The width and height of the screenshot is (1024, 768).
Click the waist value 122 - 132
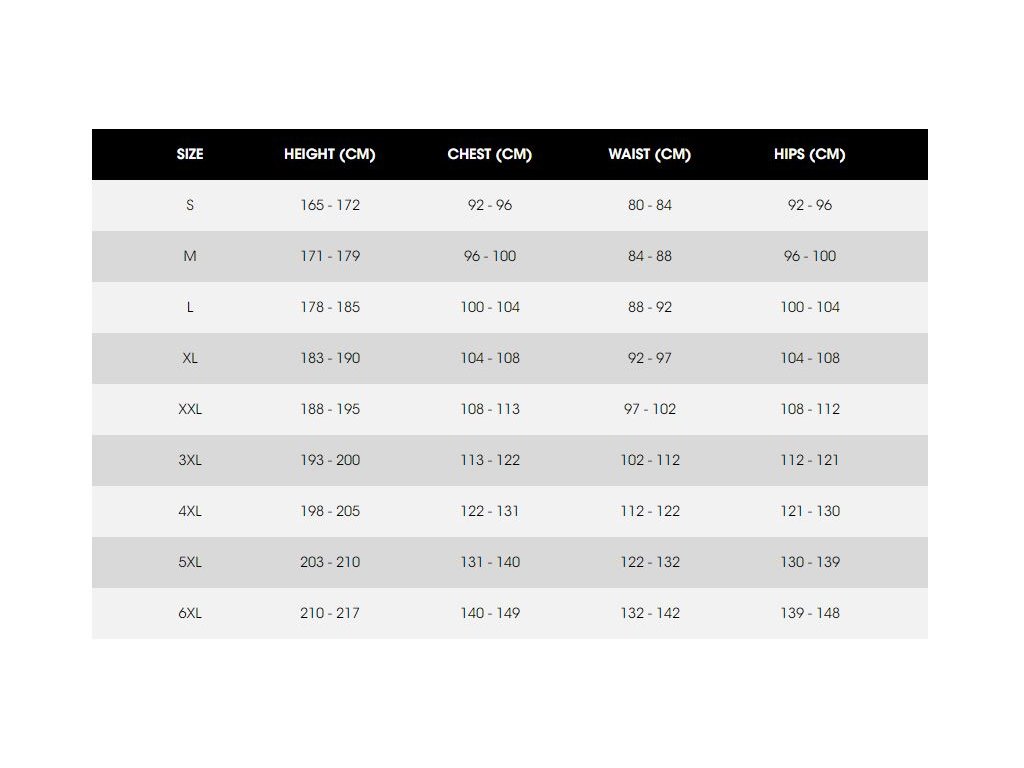tap(650, 562)
